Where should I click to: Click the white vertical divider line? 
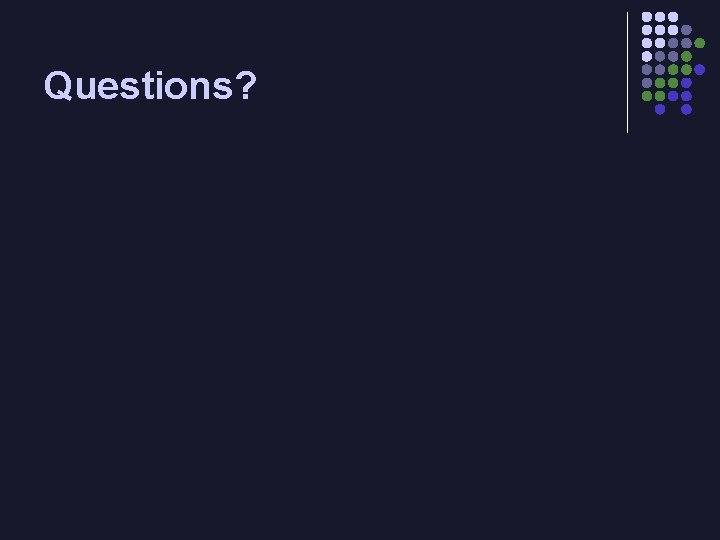pos(627,72)
